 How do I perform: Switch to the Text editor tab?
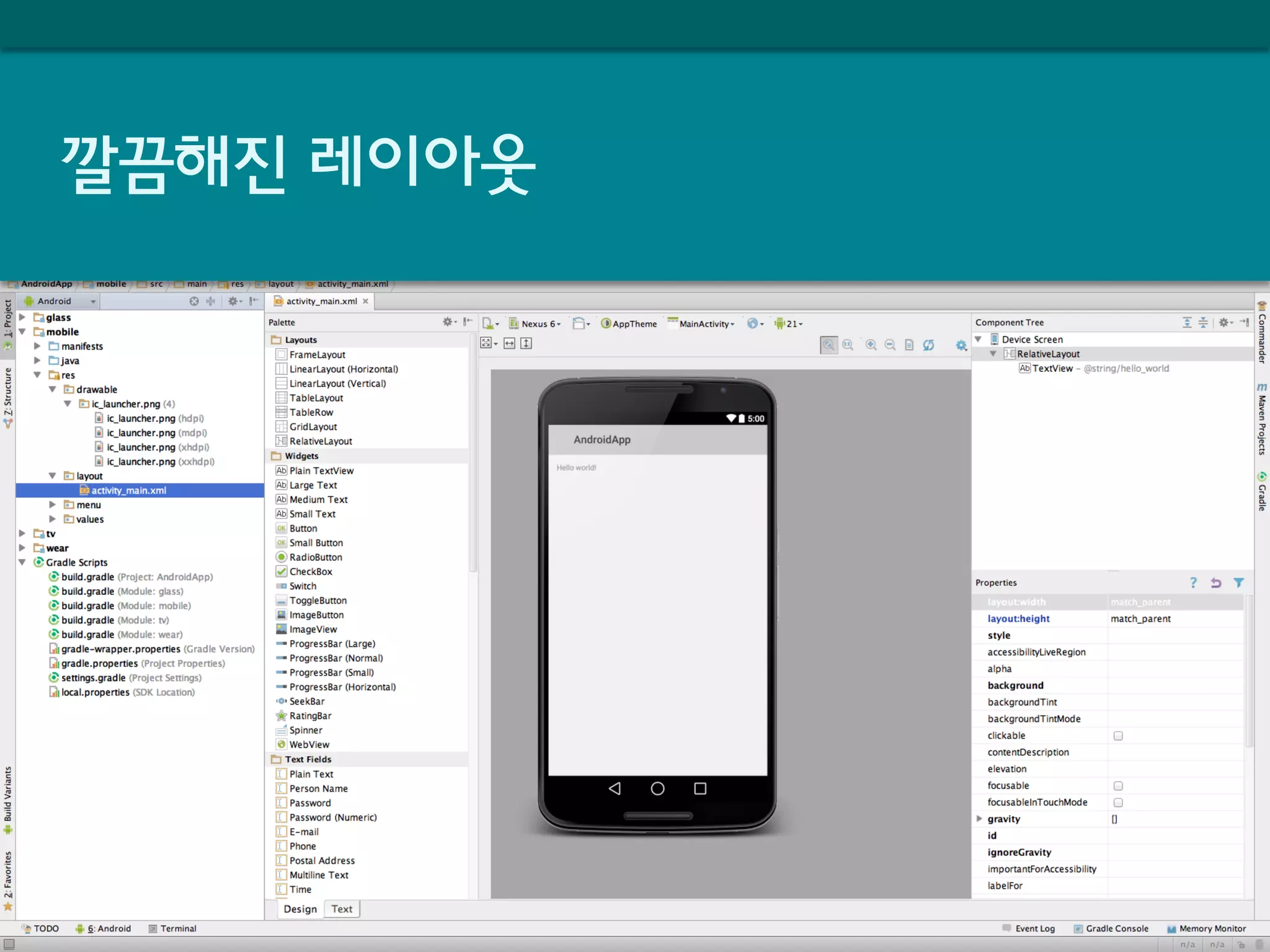pos(342,909)
